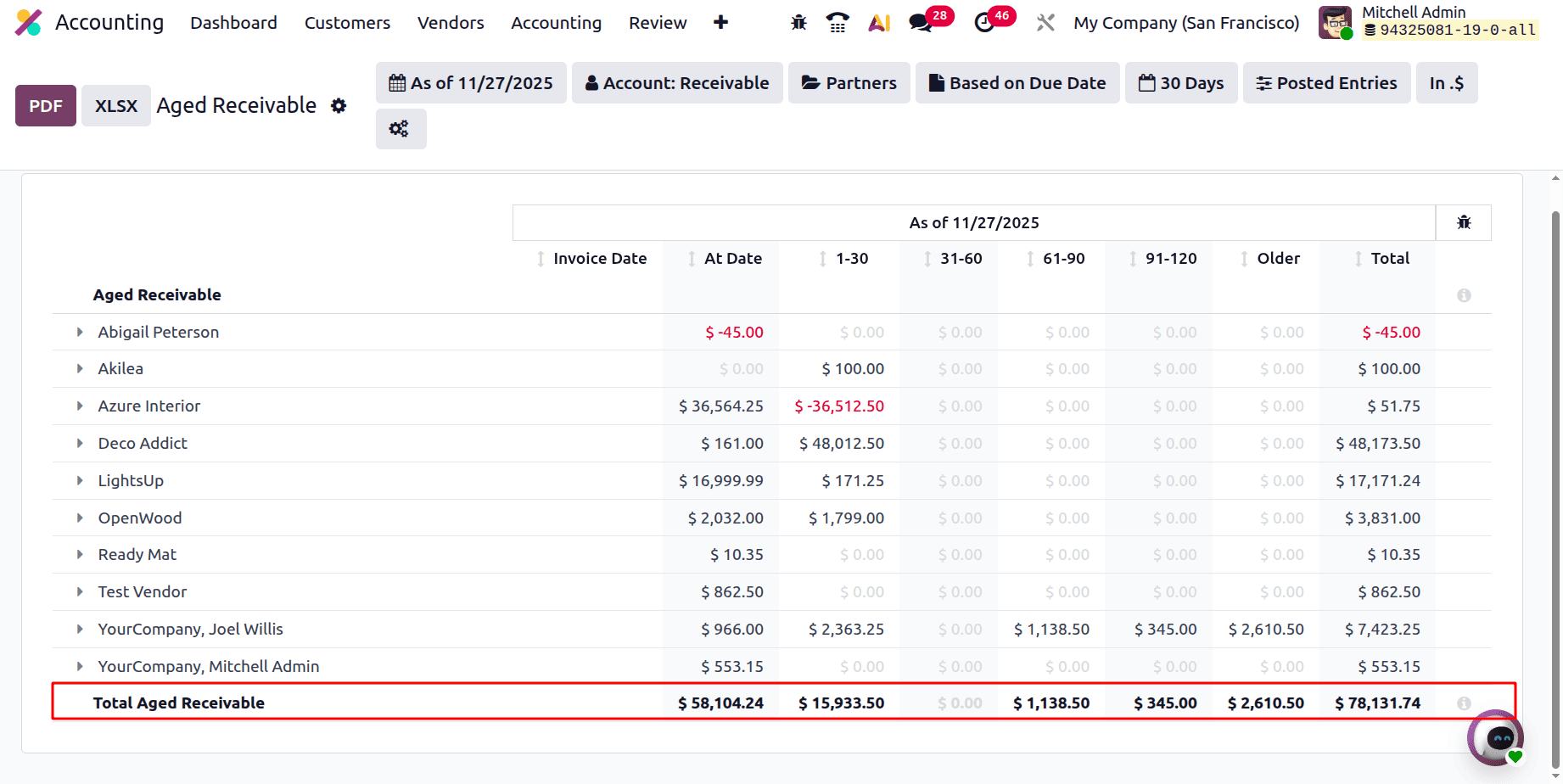Open the Customers menu
1563x784 pixels.
[x=347, y=23]
